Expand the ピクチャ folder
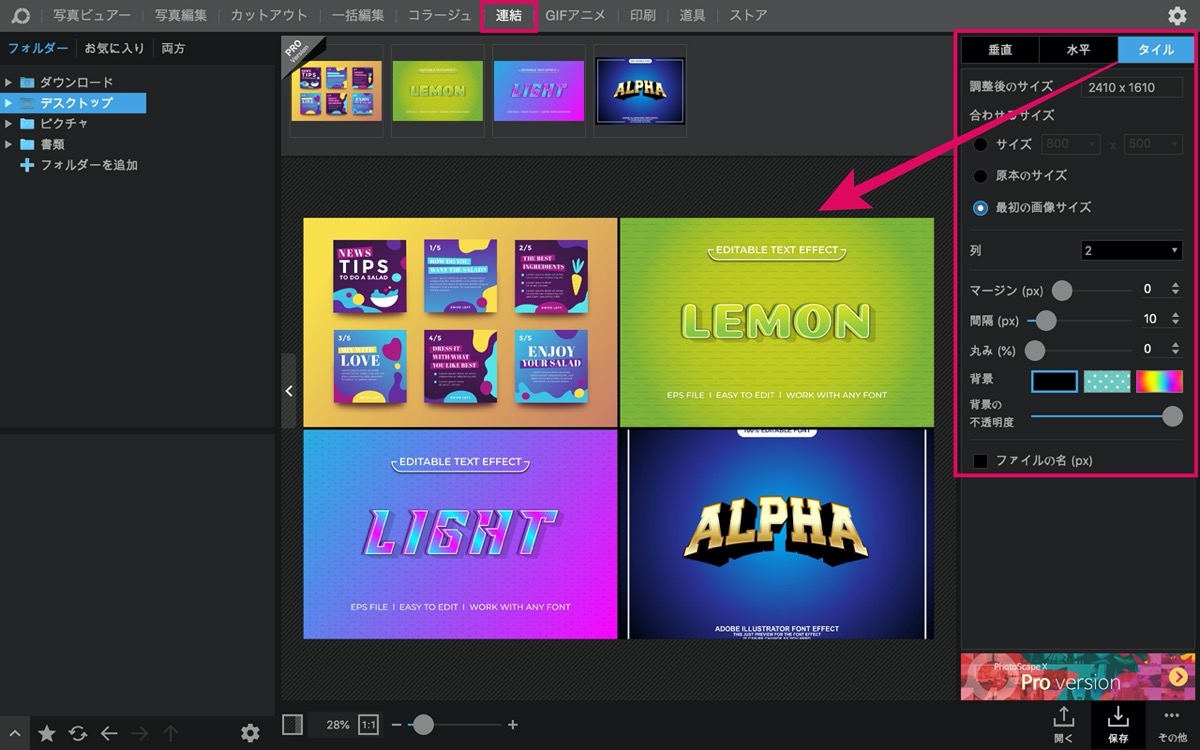 9,124
